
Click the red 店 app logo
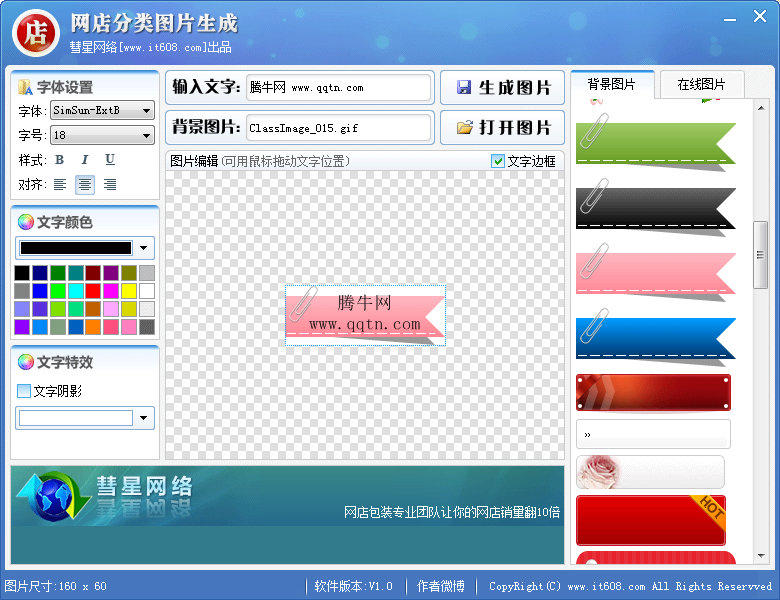pyautogui.click(x=35, y=31)
